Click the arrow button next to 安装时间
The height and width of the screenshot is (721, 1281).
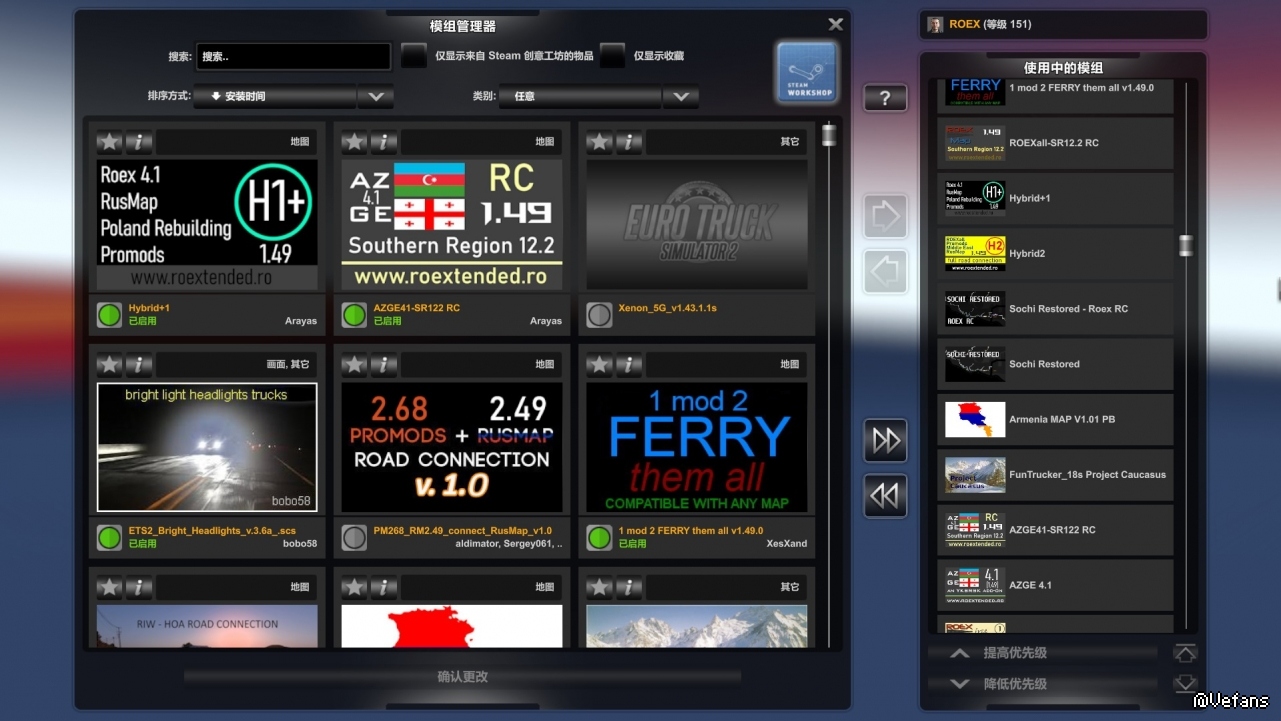point(376,97)
